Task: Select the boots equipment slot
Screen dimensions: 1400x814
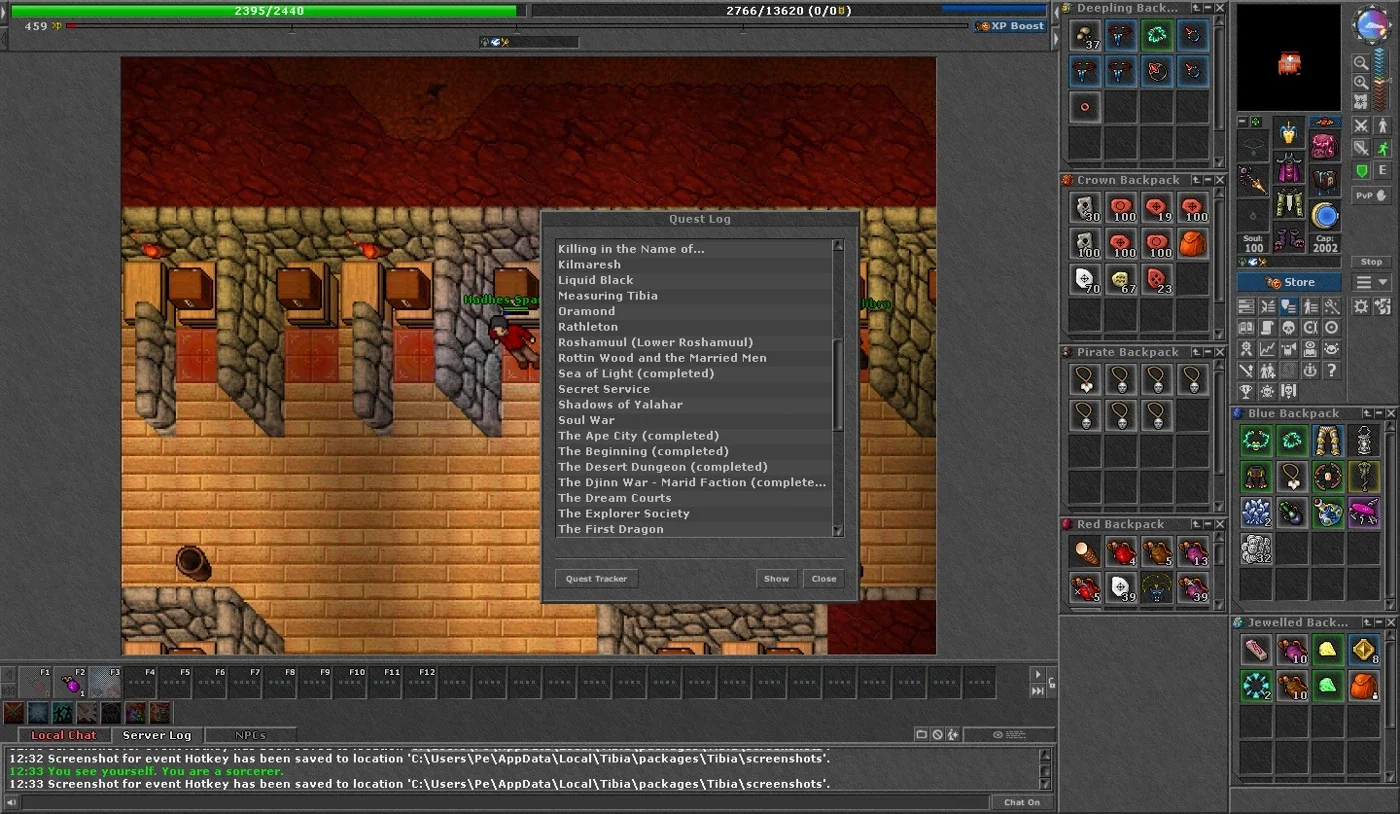Action: coord(1289,237)
